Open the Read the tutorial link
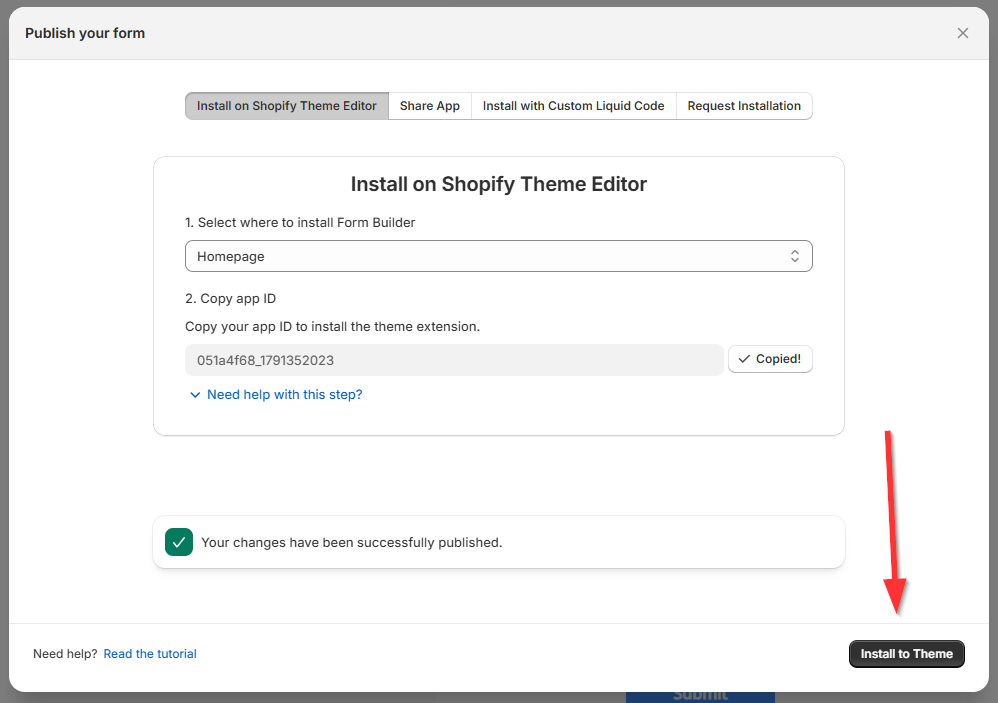 (150, 654)
